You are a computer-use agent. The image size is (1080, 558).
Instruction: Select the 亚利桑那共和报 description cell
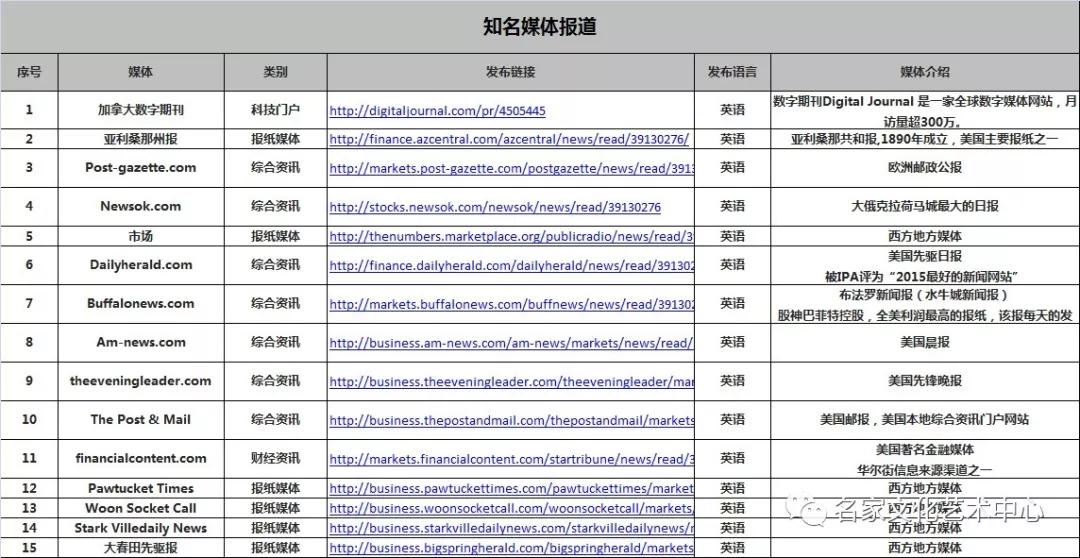click(x=925, y=138)
